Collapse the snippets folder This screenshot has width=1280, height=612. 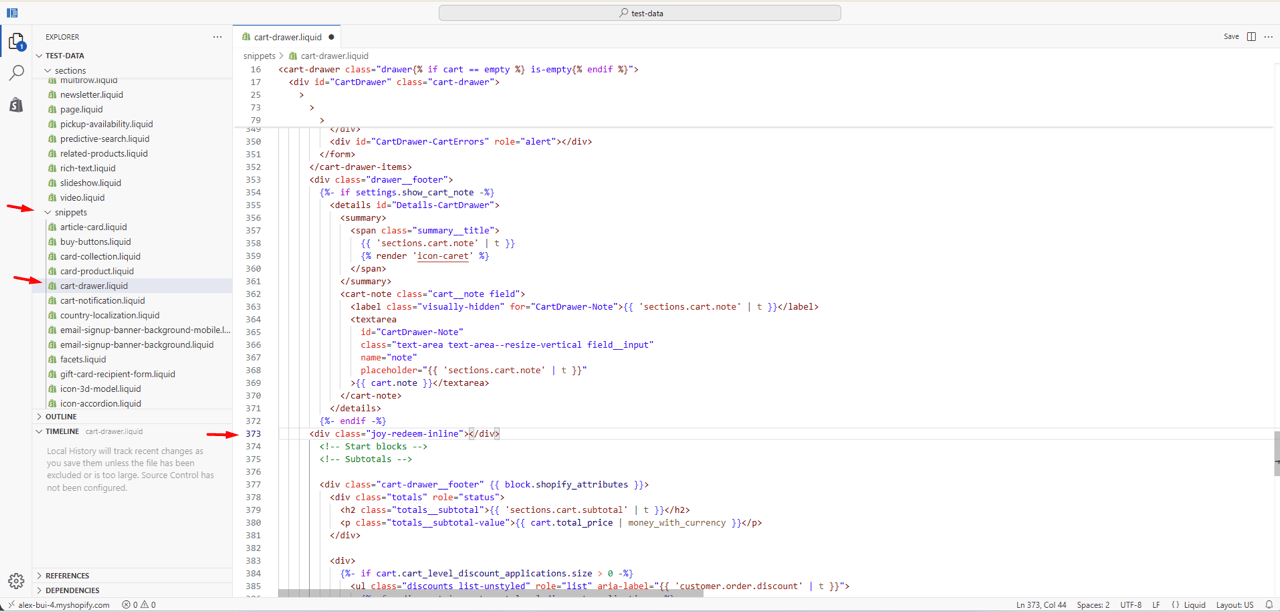(x=48, y=213)
